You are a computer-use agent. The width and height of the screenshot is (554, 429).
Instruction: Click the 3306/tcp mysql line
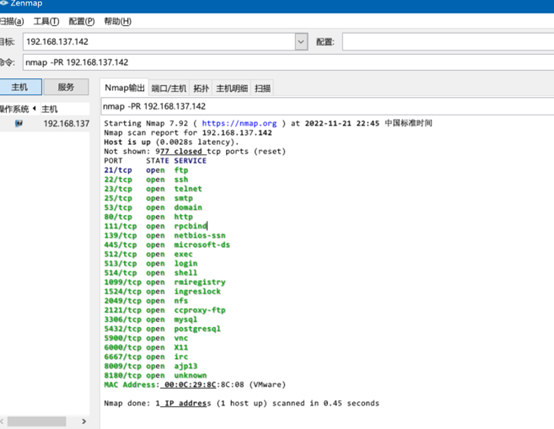(x=151, y=319)
